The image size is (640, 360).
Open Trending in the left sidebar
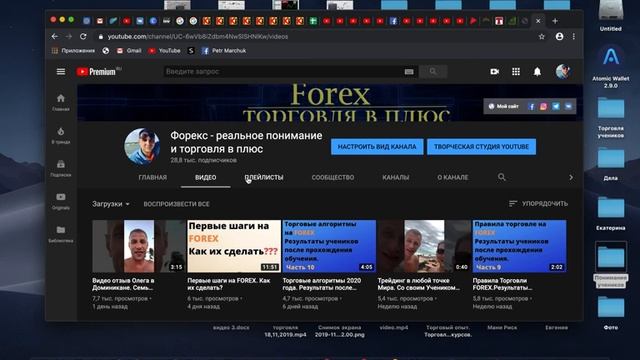click(x=61, y=135)
